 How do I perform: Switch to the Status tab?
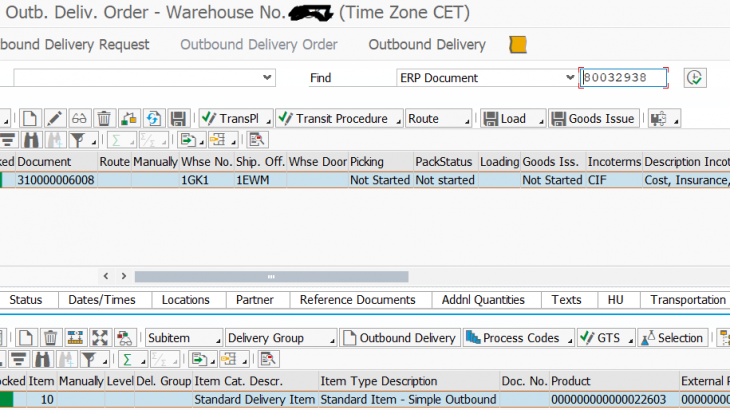click(x=26, y=300)
